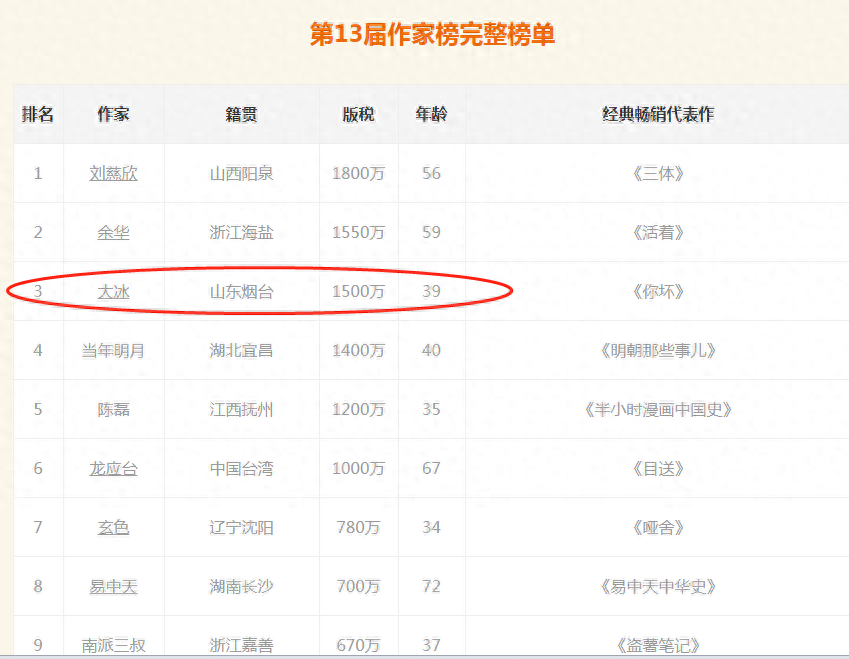849x659 pixels.
Task: Click the 1550万 royalty value
Action: [358, 232]
